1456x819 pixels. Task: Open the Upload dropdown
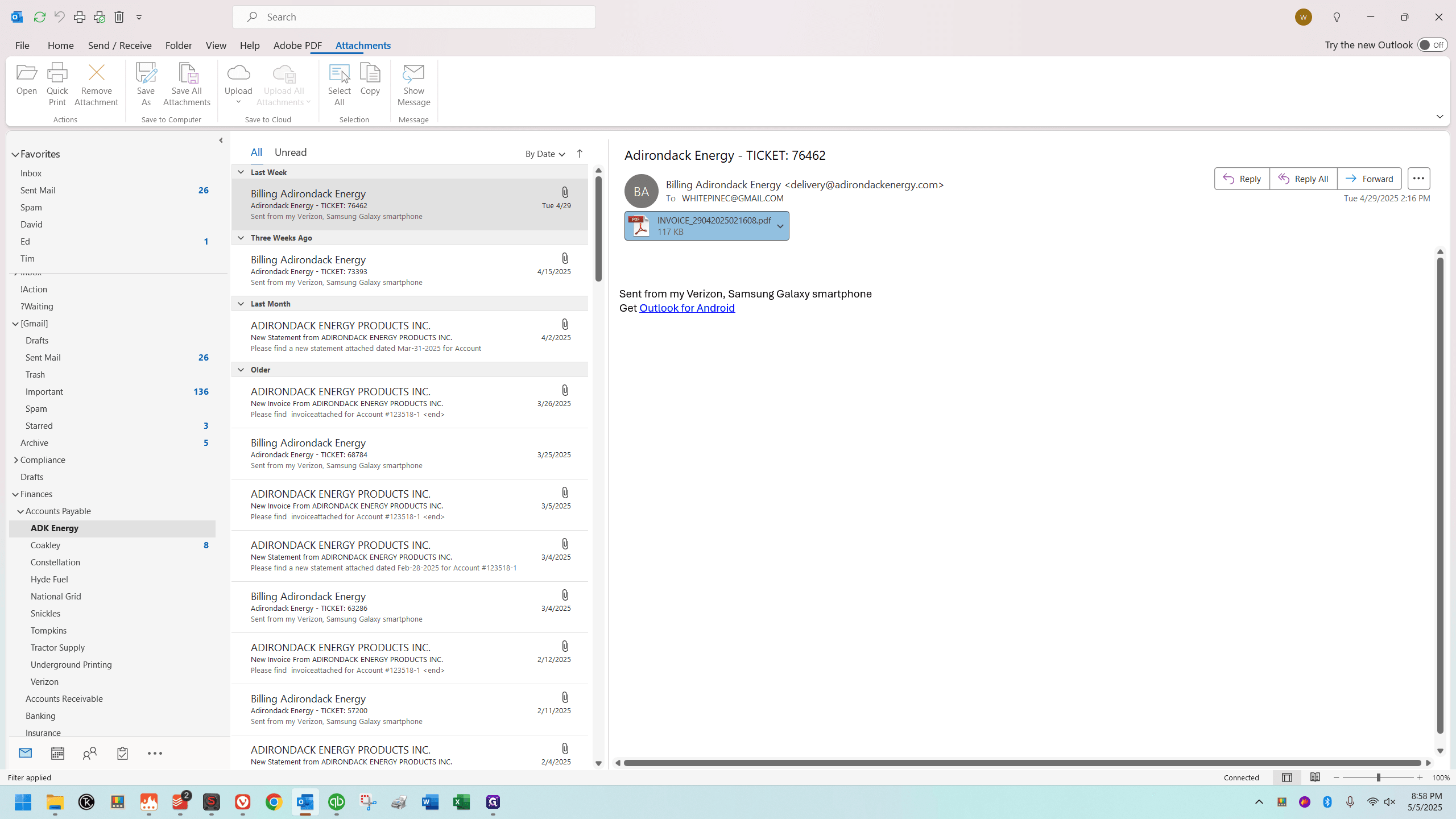(238, 84)
